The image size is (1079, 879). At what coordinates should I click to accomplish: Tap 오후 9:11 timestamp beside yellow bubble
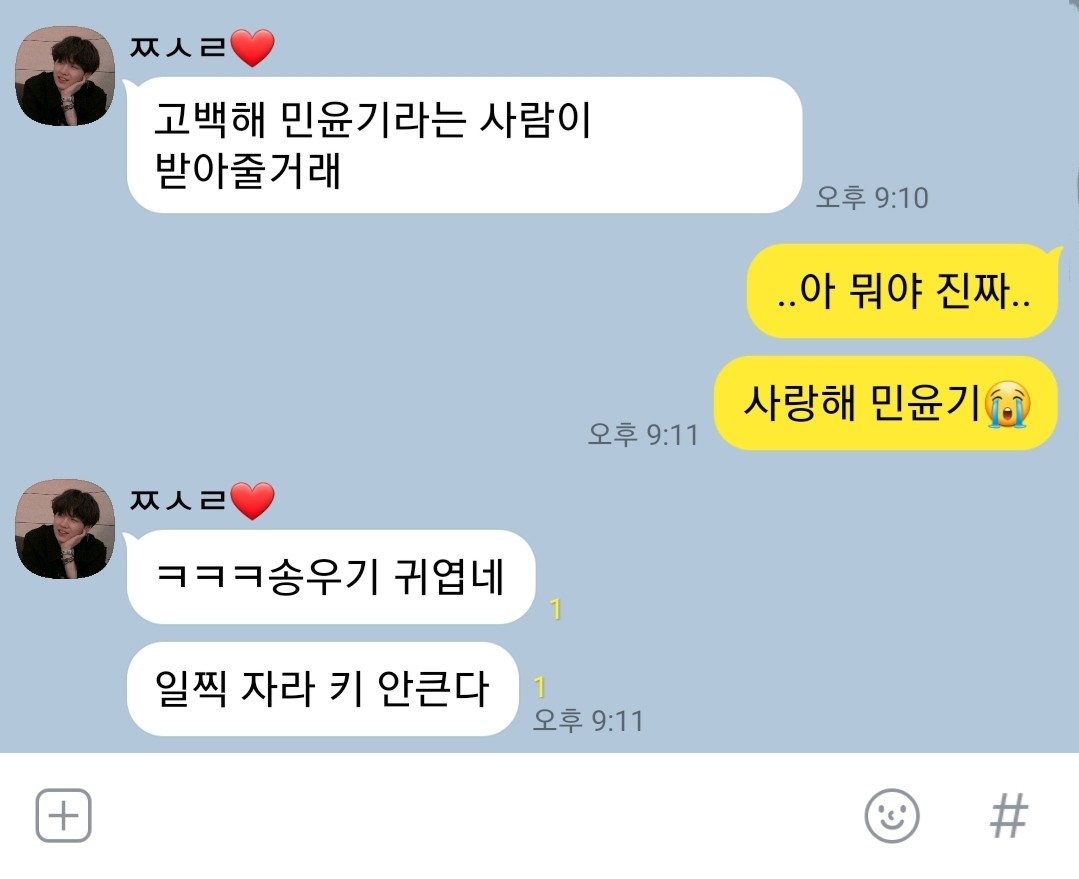[643, 435]
